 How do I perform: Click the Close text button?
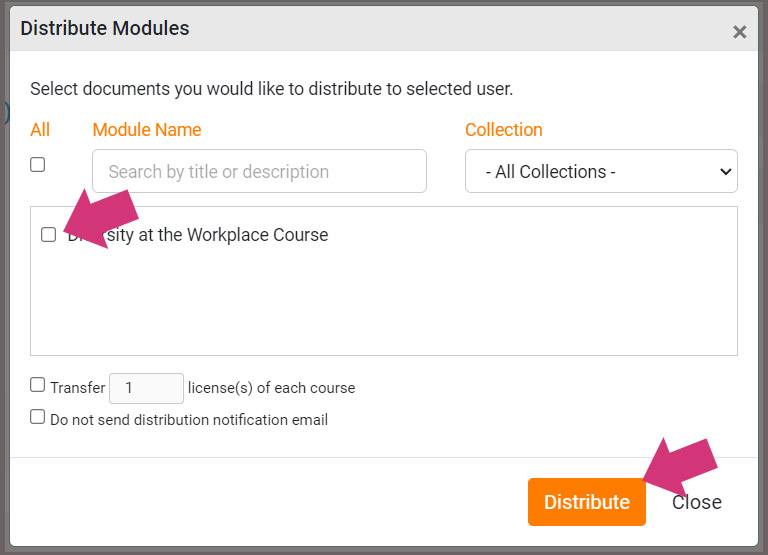click(696, 502)
